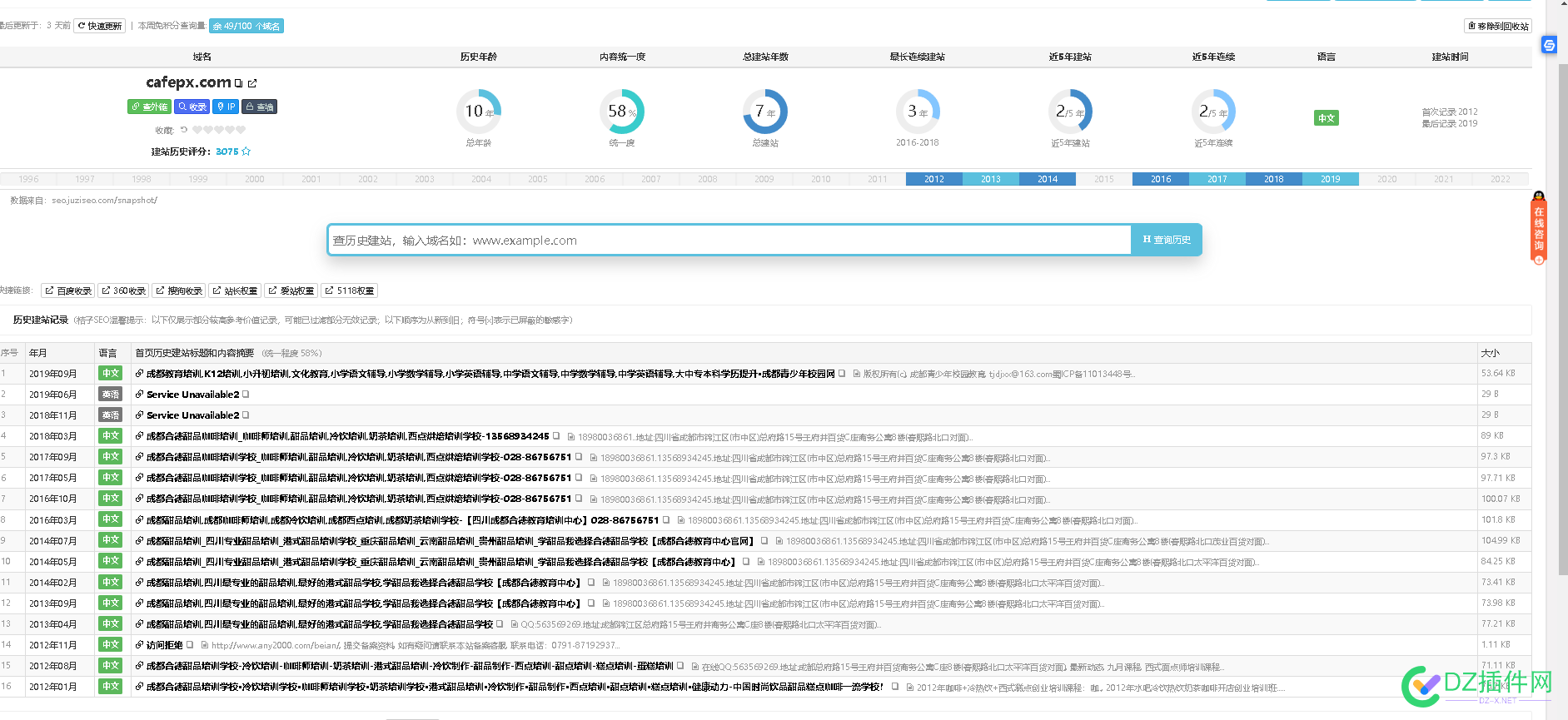
Task: Click the 查询历史 search button
Action: coord(1167,240)
